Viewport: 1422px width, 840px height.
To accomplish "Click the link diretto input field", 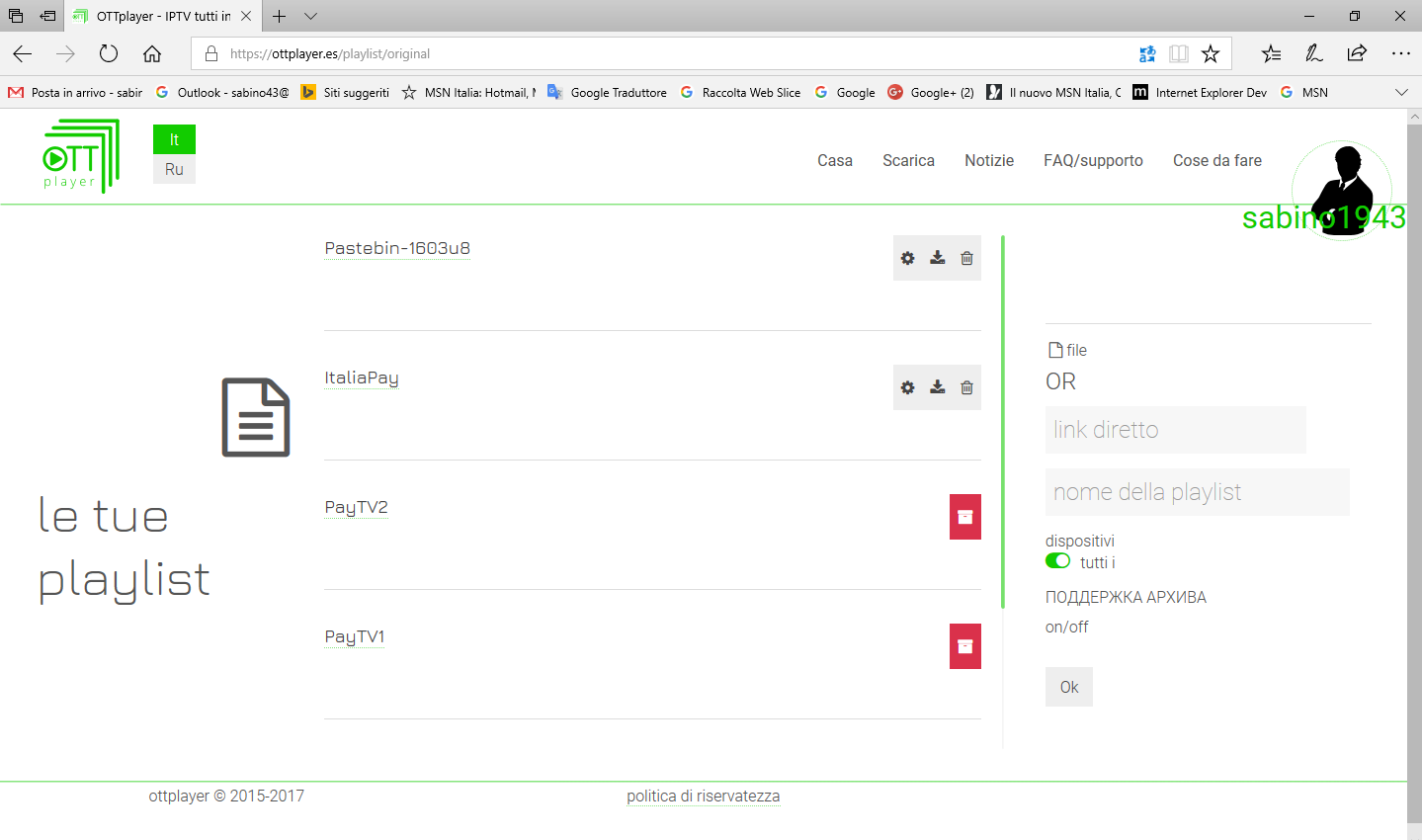I will tap(1175, 430).
